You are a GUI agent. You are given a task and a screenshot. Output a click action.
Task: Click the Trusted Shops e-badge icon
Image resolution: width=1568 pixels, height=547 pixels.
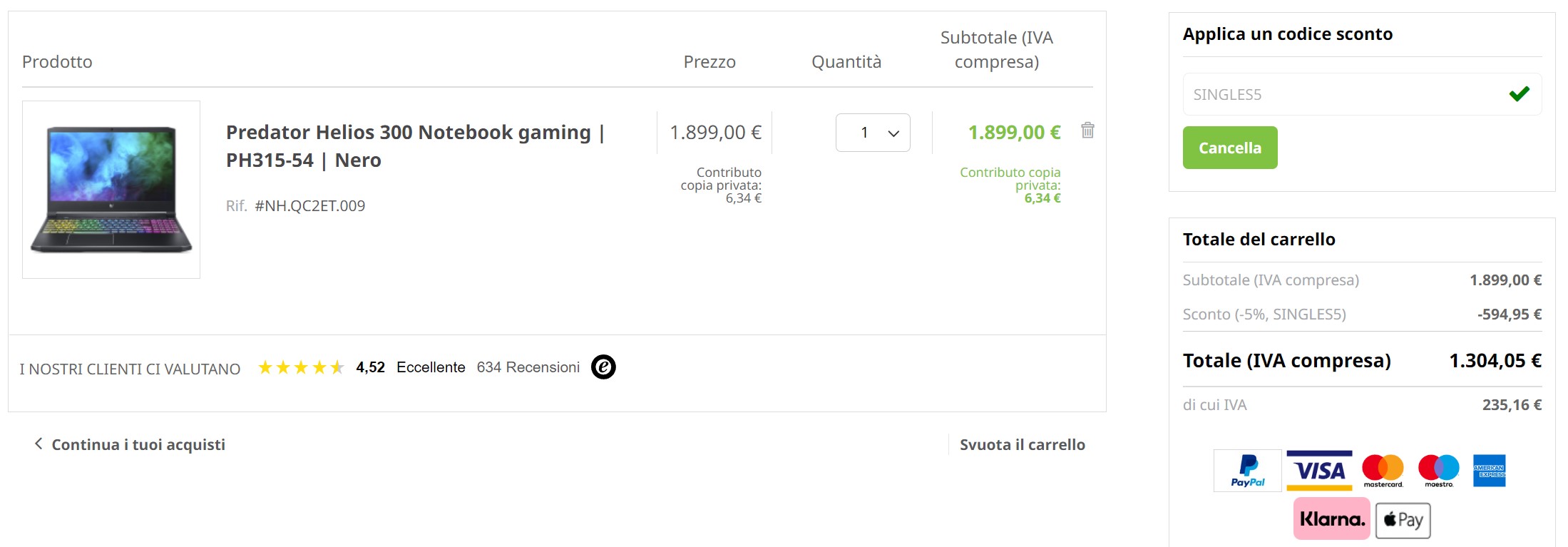[x=603, y=367]
